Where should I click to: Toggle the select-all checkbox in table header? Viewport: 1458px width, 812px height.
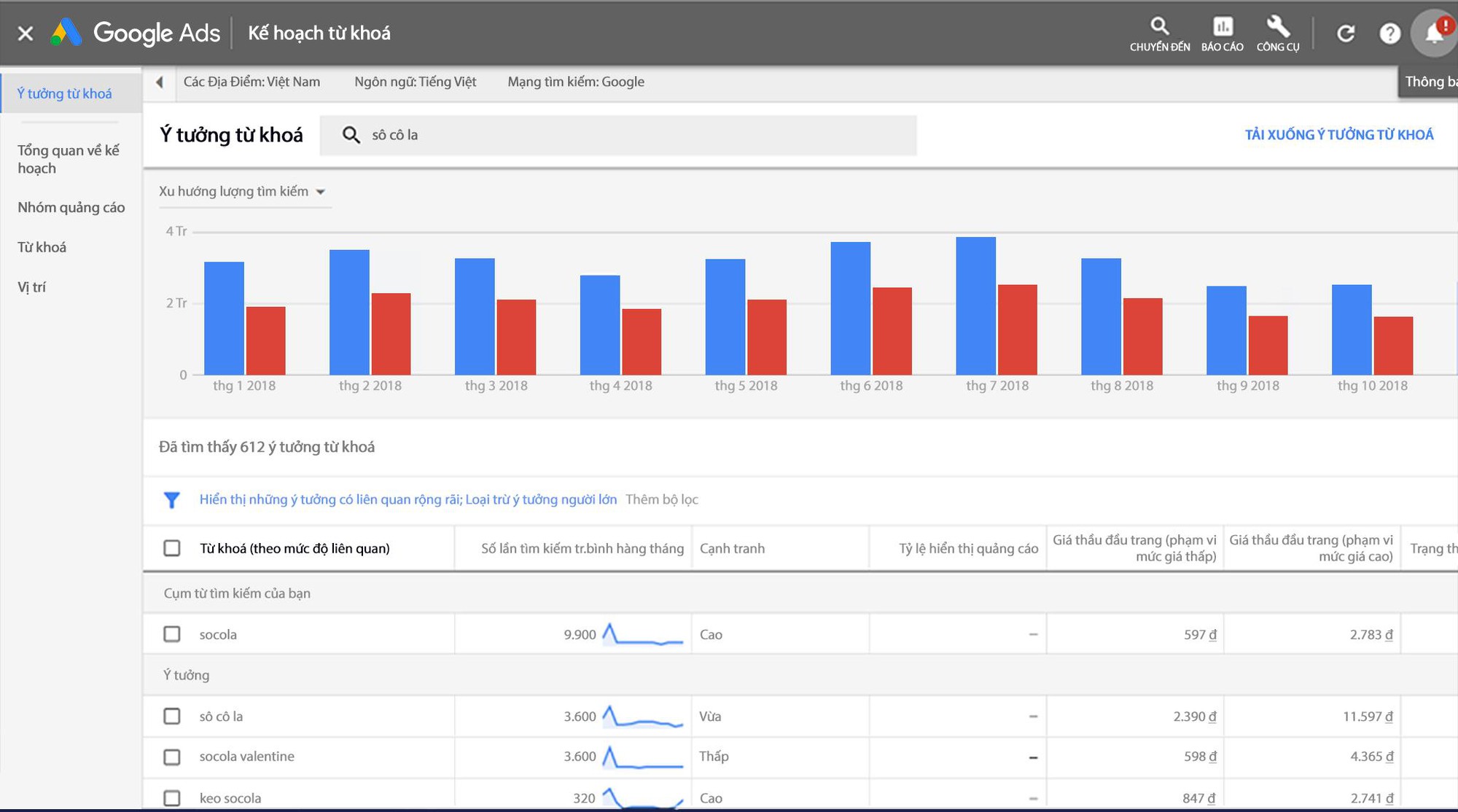(172, 548)
